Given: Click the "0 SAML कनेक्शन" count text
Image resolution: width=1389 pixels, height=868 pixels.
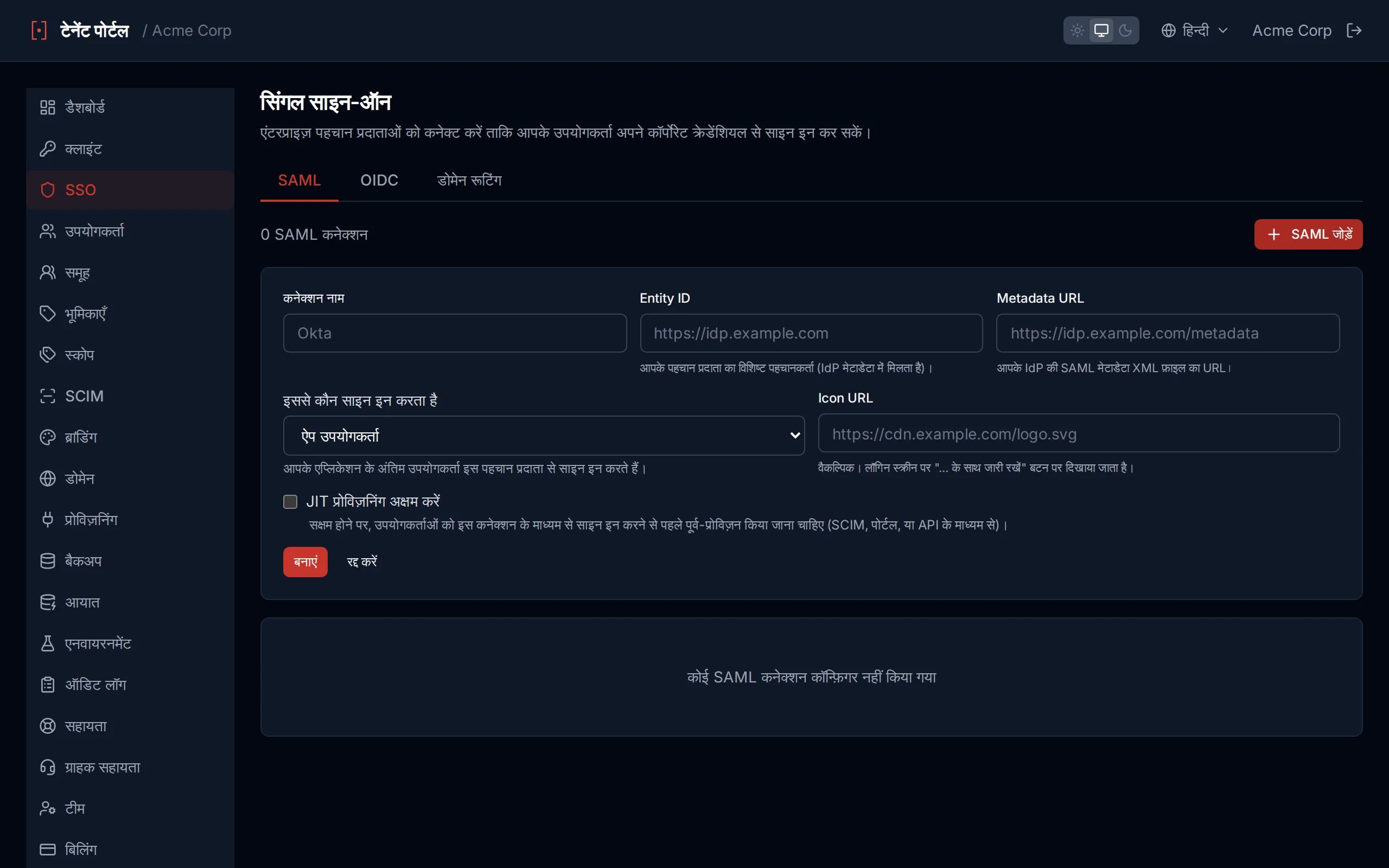Looking at the screenshot, I should coord(314,235).
